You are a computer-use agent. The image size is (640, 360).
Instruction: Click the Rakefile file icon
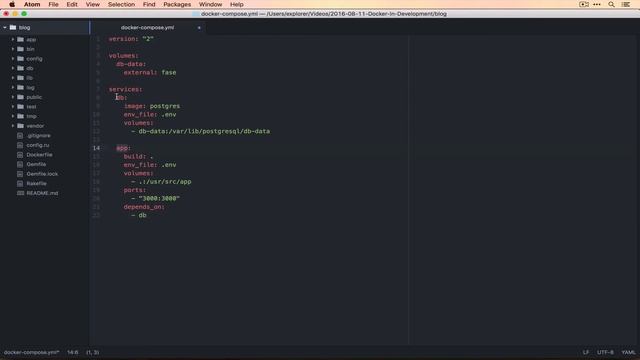[x=20, y=183]
